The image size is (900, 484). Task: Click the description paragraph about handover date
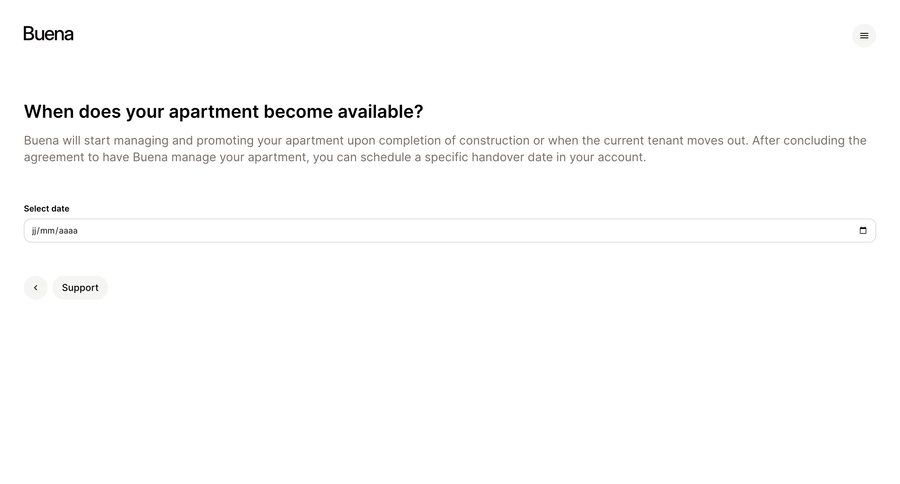tap(445, 149)
